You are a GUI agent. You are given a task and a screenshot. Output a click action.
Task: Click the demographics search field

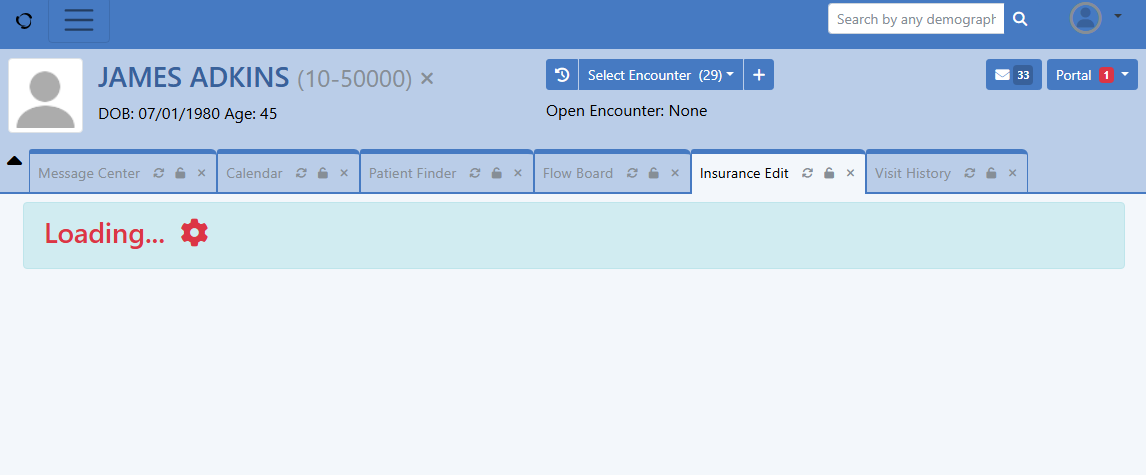point(916,19)
